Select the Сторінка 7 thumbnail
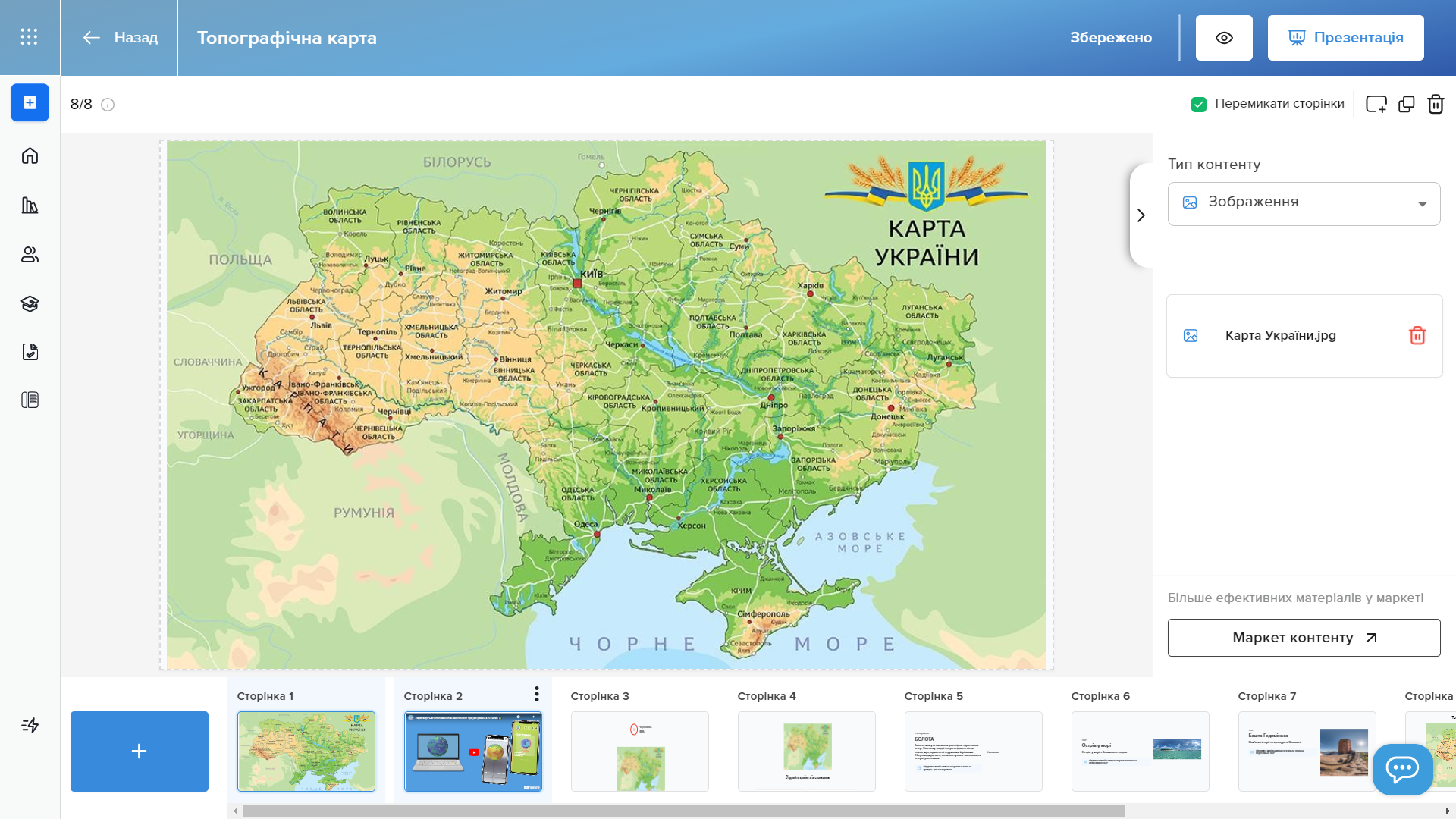Viewport: 1456px width, 819px height. (1307, 752)
